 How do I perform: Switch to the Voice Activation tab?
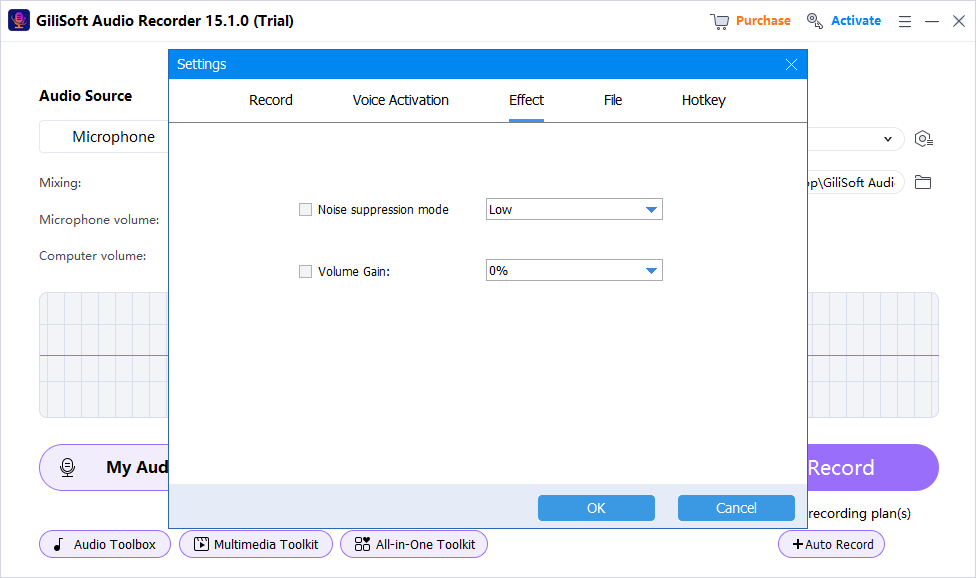pyautogui.click(x=400, y=100)
